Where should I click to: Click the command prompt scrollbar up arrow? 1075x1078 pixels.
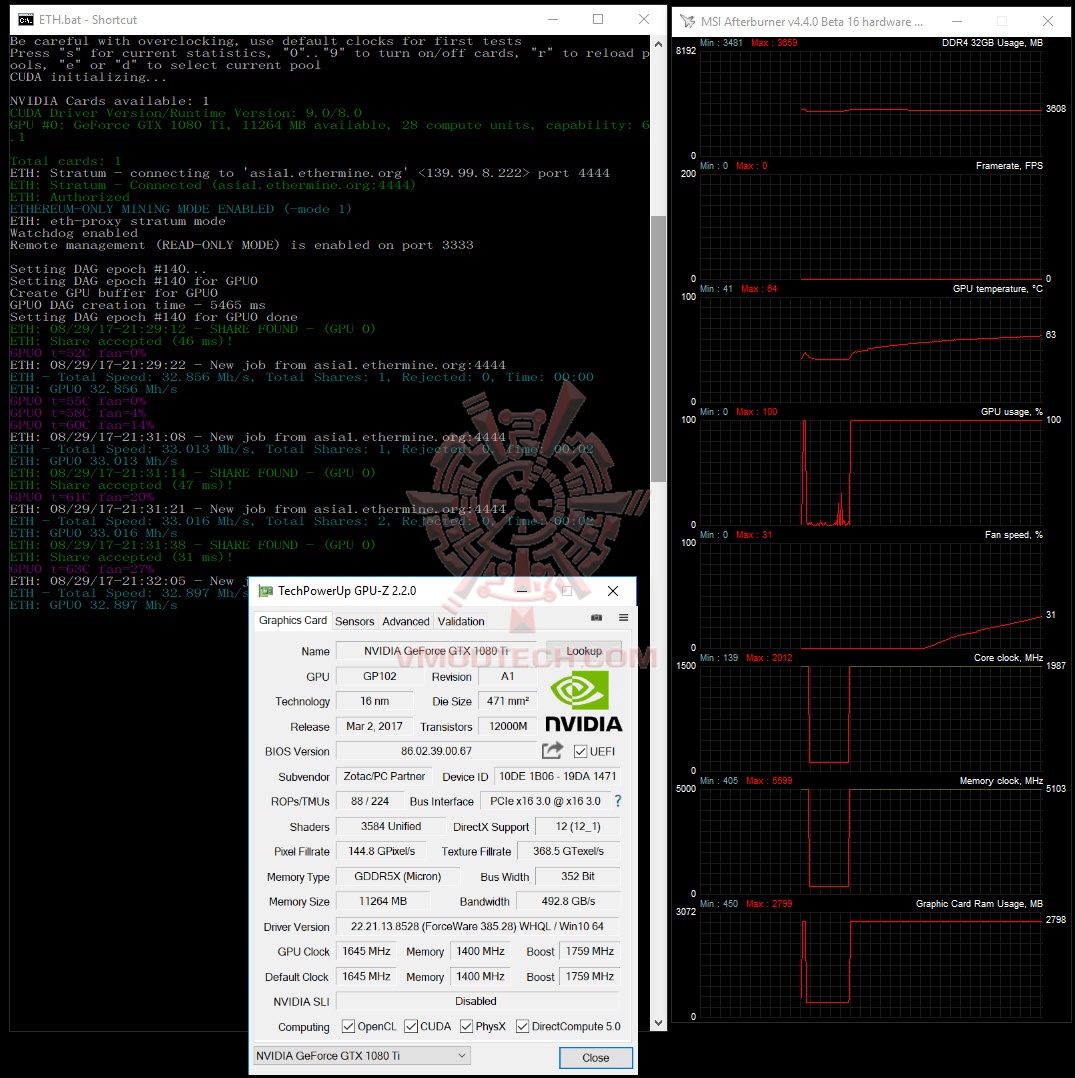[x=658, y=43]
